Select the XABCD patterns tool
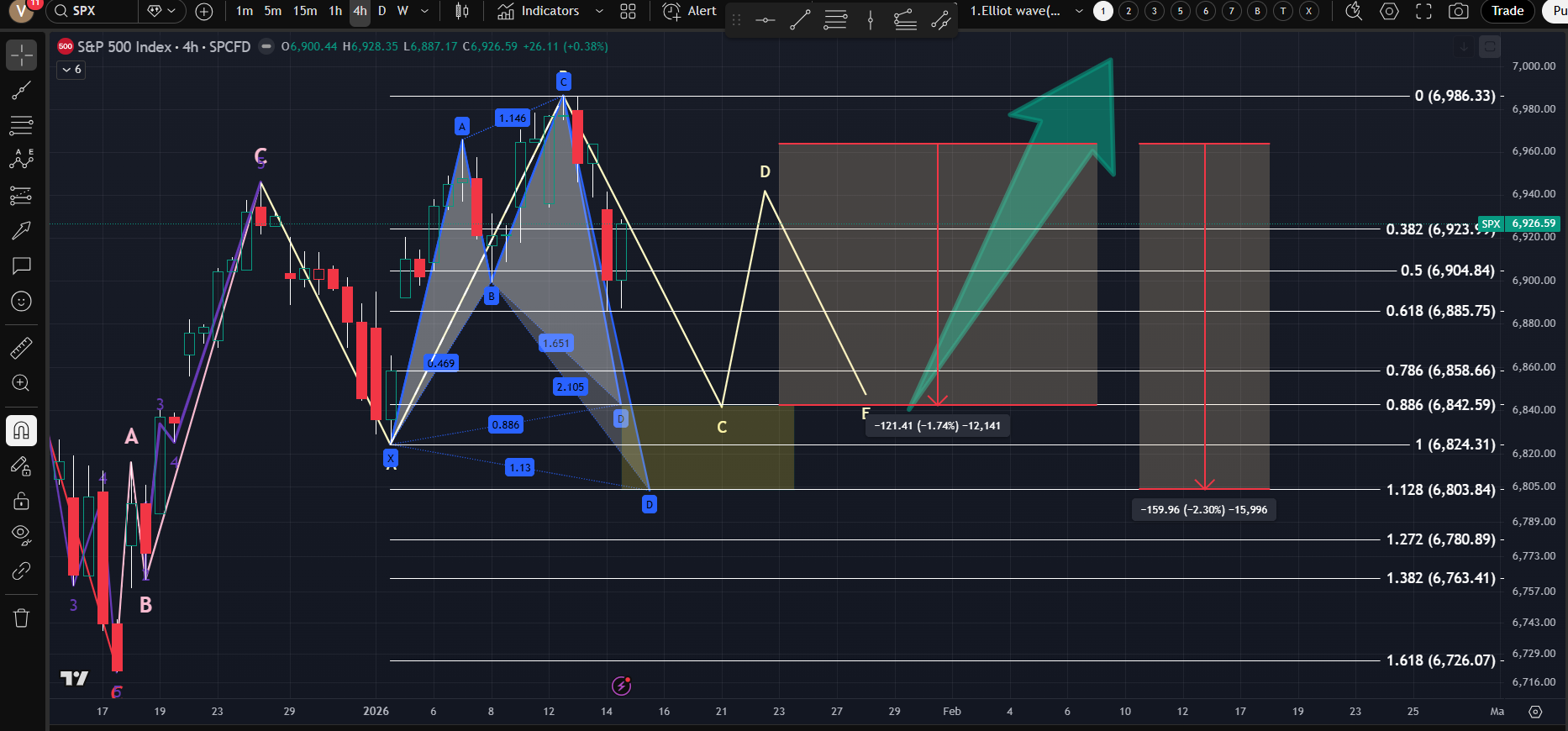This screenshot has width=1568, height=731. [x=21, y=160]
